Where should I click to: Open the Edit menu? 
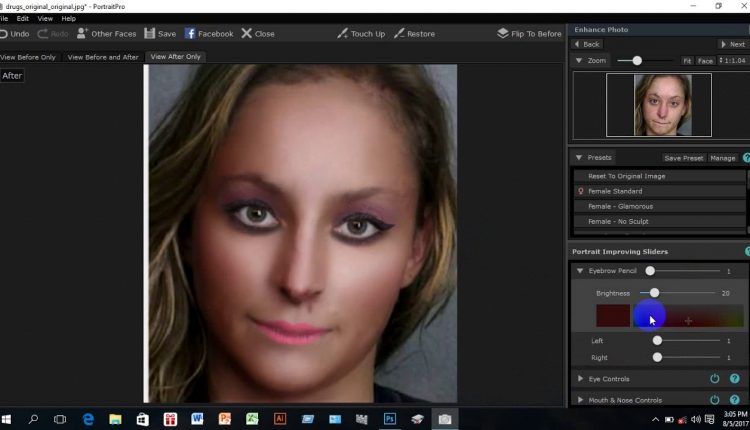click(22, 19)
